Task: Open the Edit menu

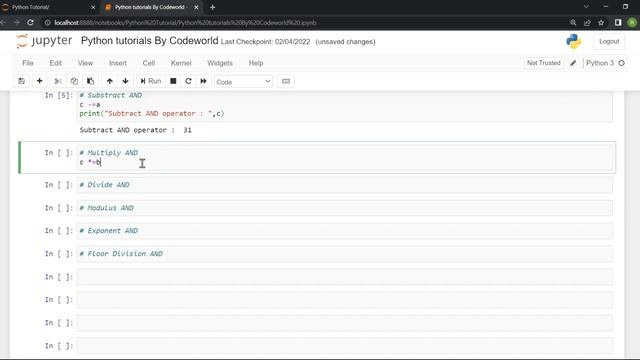Action: click(x=56, y=63)
